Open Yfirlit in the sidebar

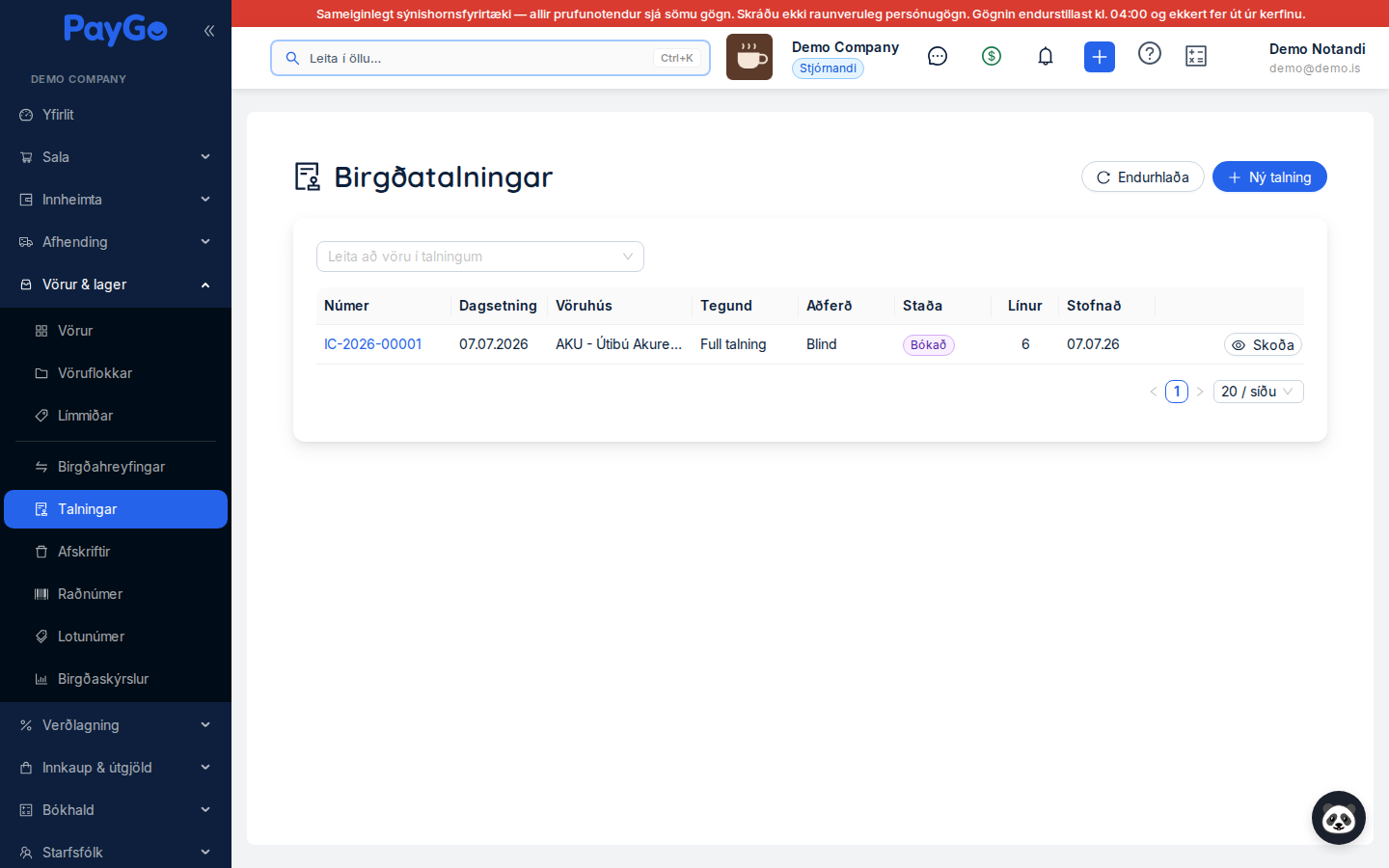coord(116,115)
